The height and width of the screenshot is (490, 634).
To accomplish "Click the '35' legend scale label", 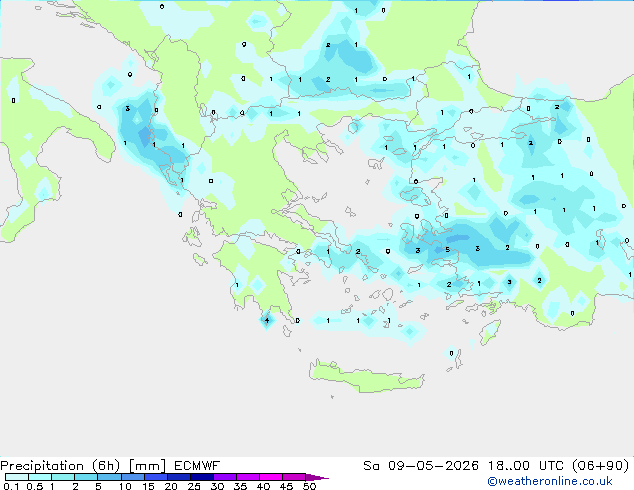I will [x=240, y=486].
